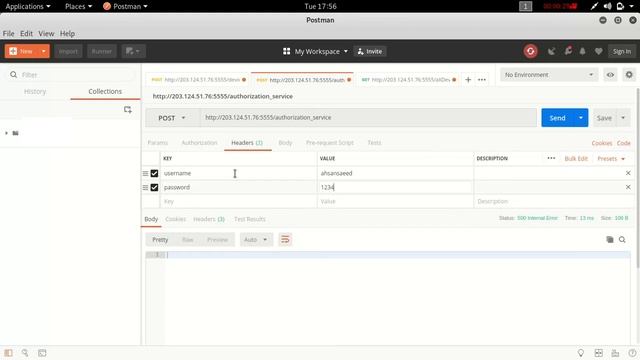Open response Headers (3) tab
The height and width of the screenshot is (360, 640).
tap(209, 219)
